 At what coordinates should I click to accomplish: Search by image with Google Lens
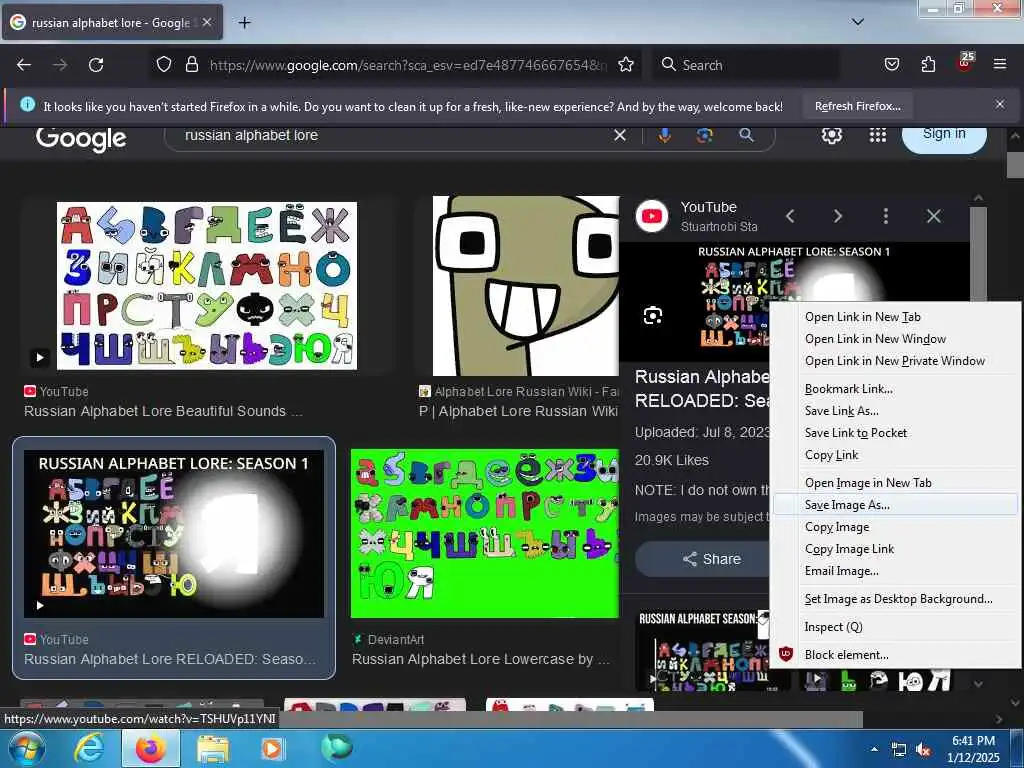coord(705,135)
